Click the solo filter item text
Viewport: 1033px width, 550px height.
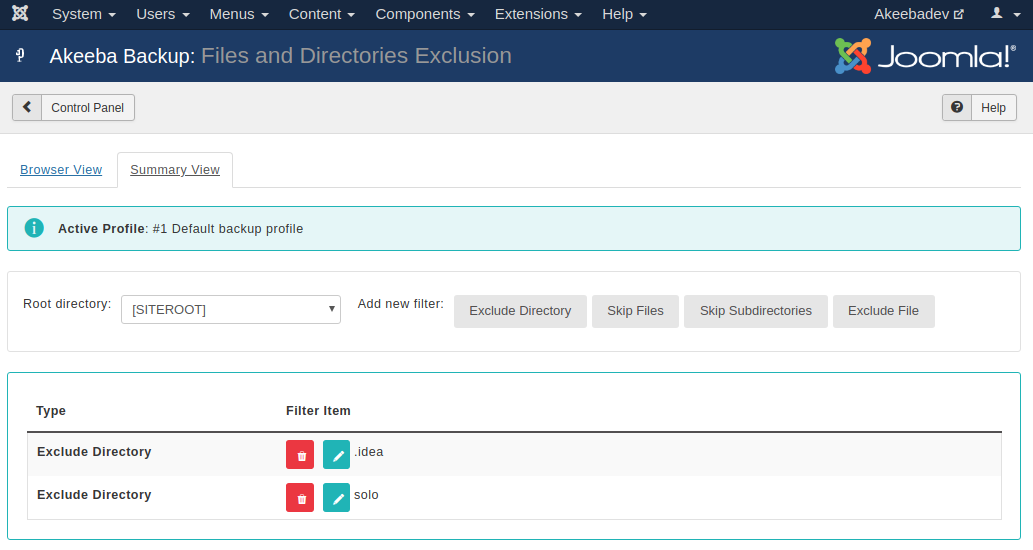pos(366,495)
